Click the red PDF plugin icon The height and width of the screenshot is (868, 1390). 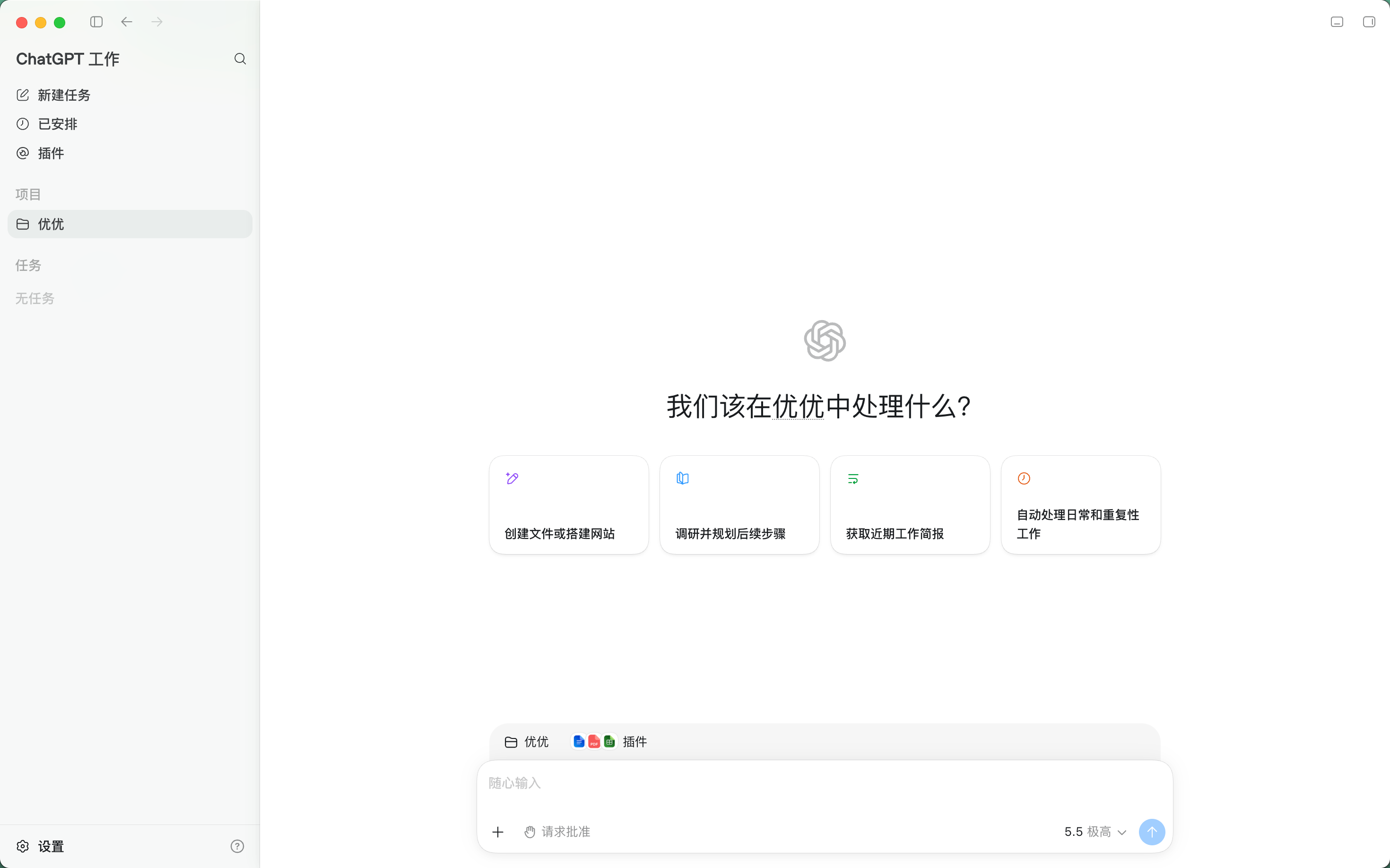(594, 742)
